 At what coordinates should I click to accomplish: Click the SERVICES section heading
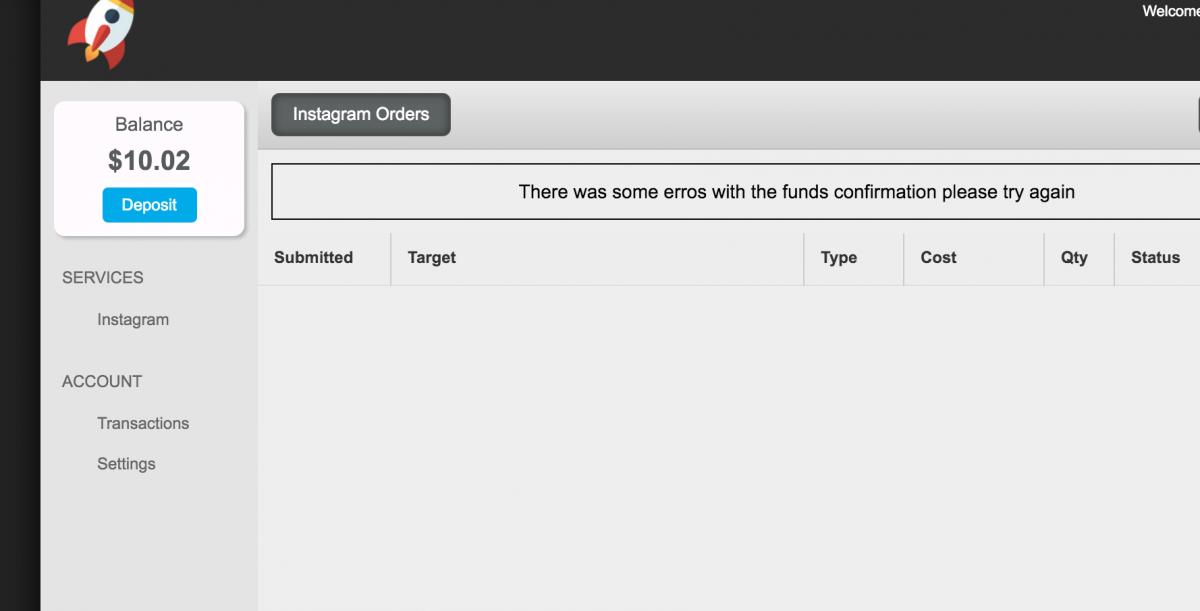(103, 277)
